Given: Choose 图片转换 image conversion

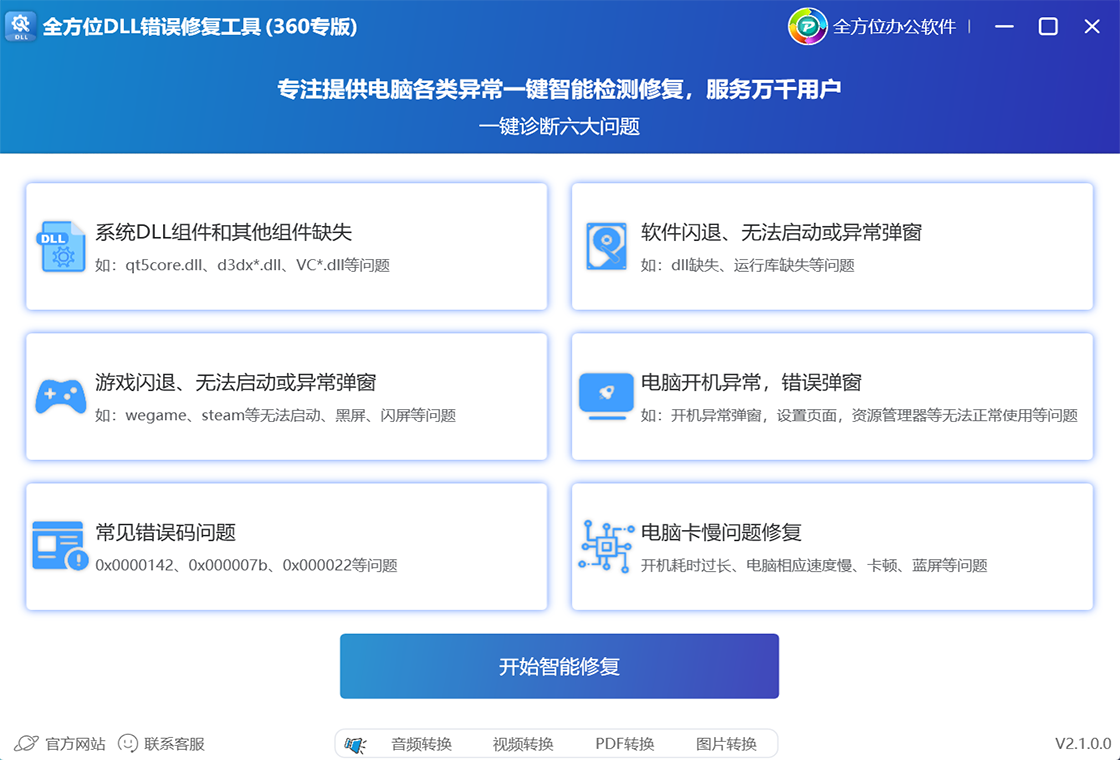Looking at the screenshot, I should click(x=726, y=744).
